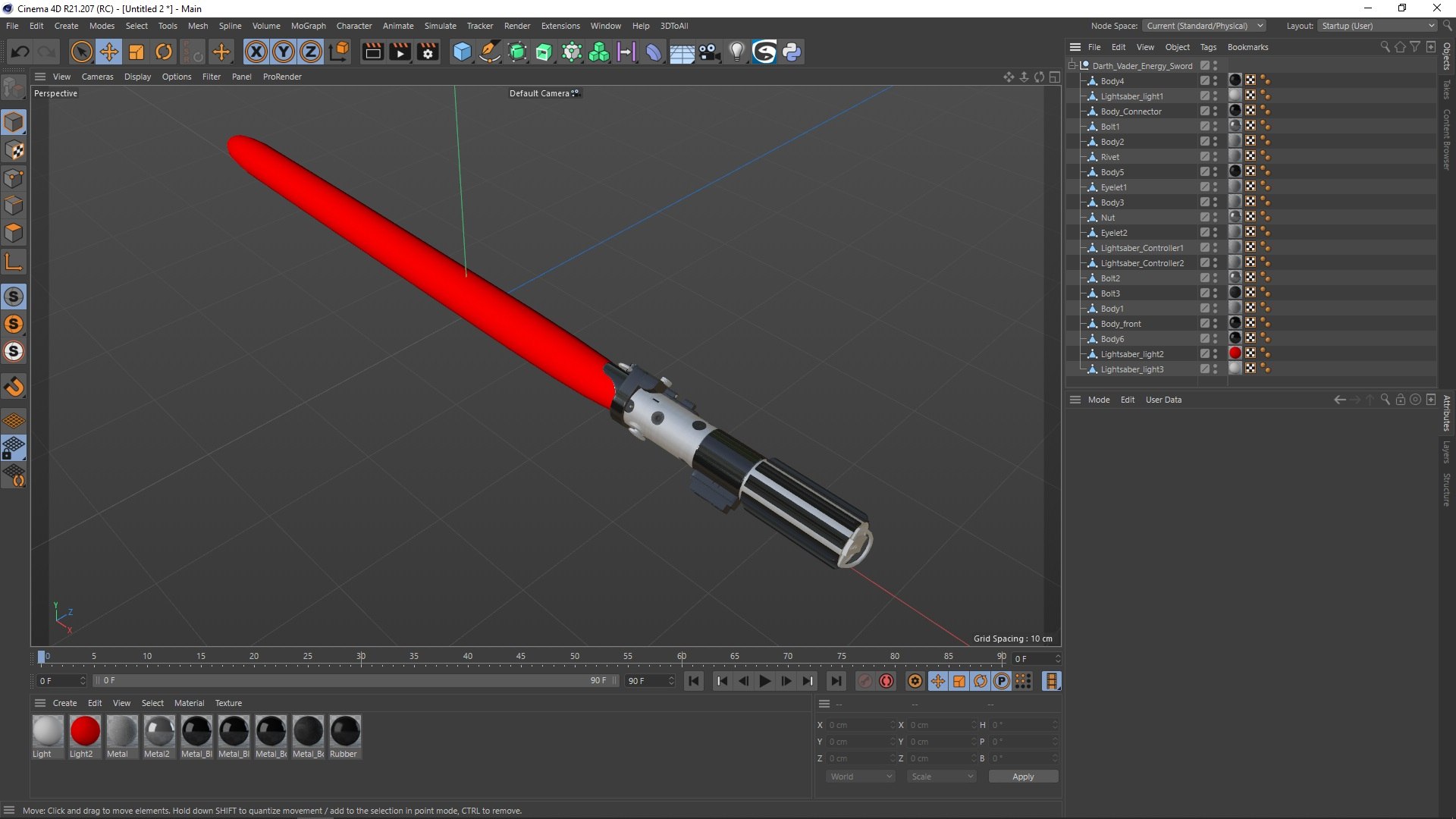
Task: Click the red material tag on Lightsaber_light2
Action: click(1235, 353)
